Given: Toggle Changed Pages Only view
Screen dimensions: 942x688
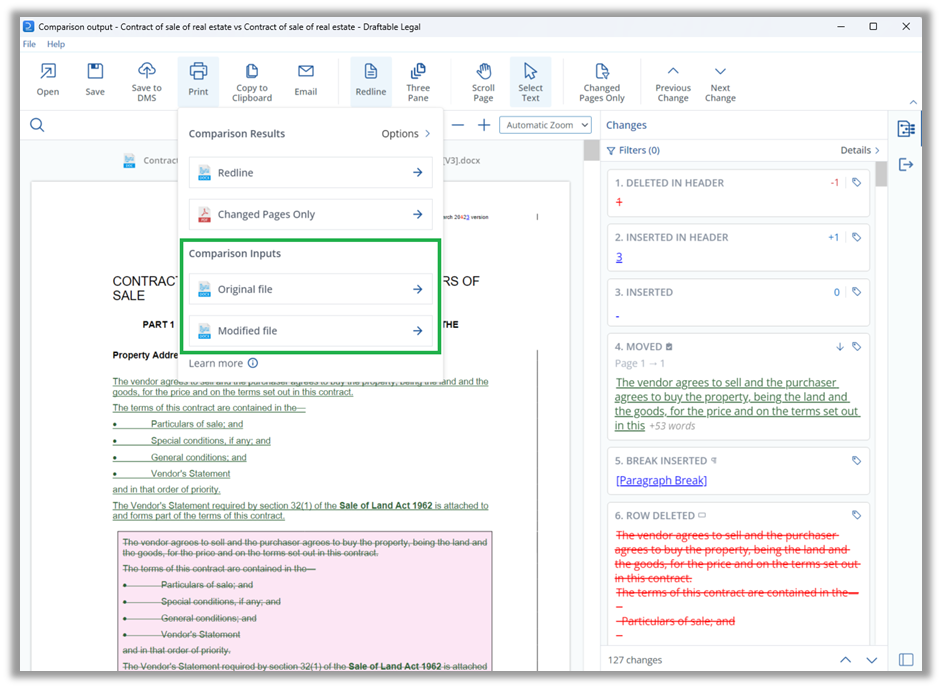Looking at the screenshot, I should point(601,81).
